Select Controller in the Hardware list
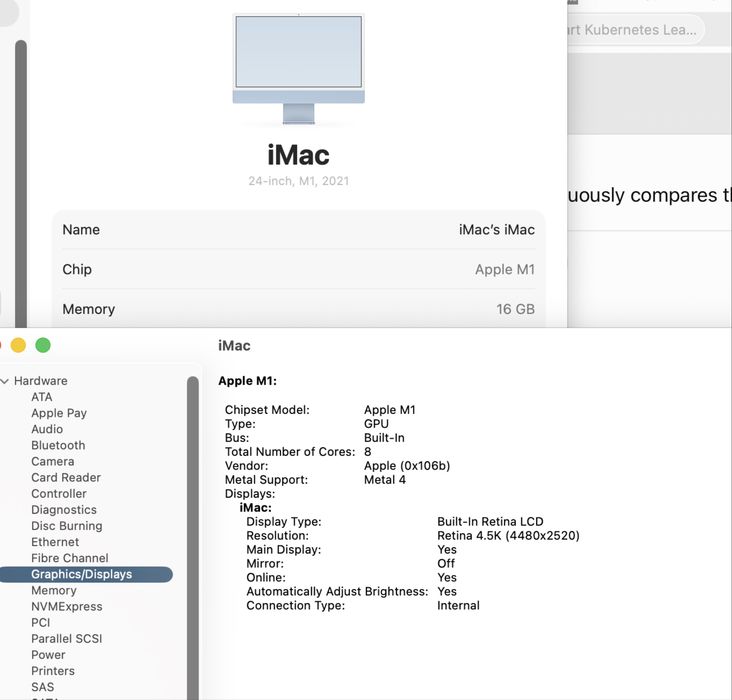Screen dimensions: 732x700 (x=59, y=494)
